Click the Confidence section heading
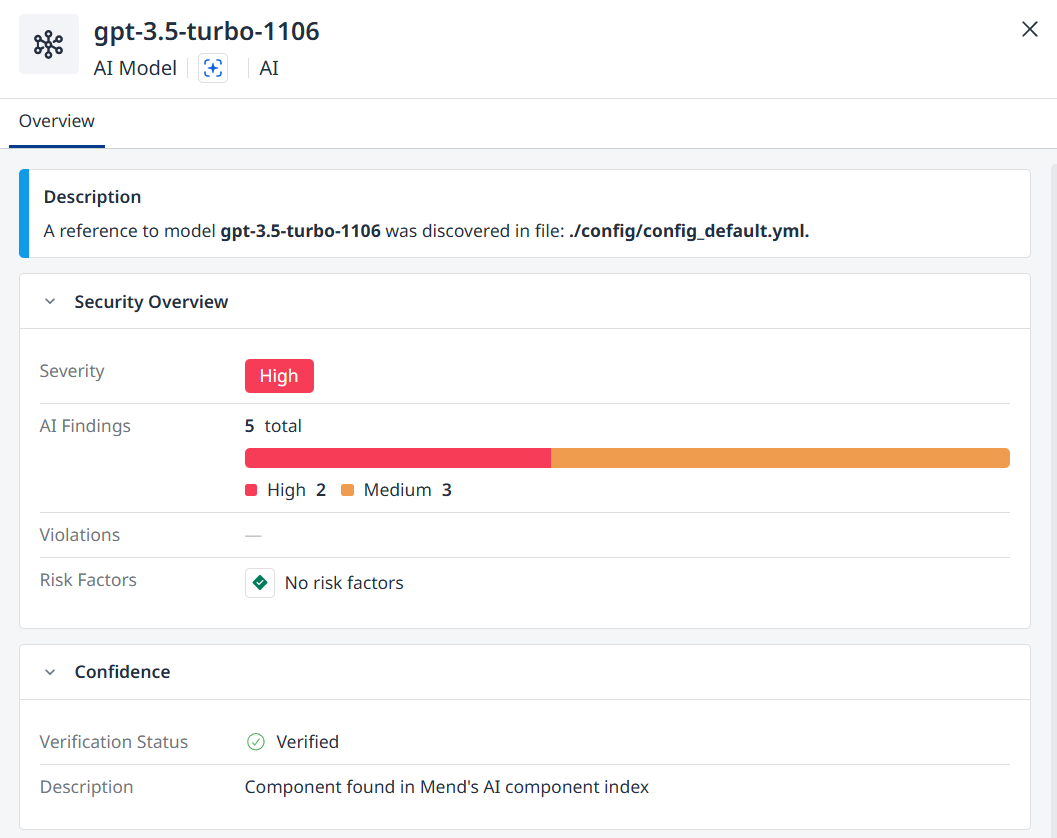 point(122,672)
